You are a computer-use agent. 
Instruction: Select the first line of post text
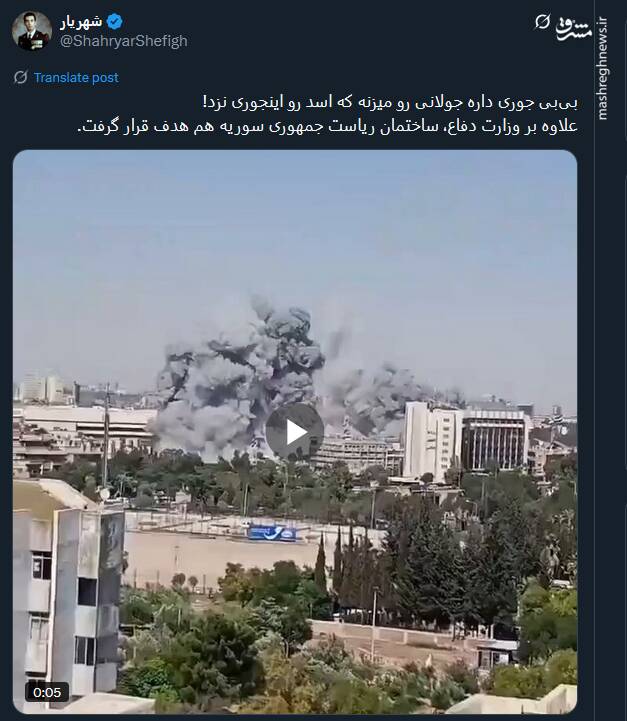pos(390,102)
